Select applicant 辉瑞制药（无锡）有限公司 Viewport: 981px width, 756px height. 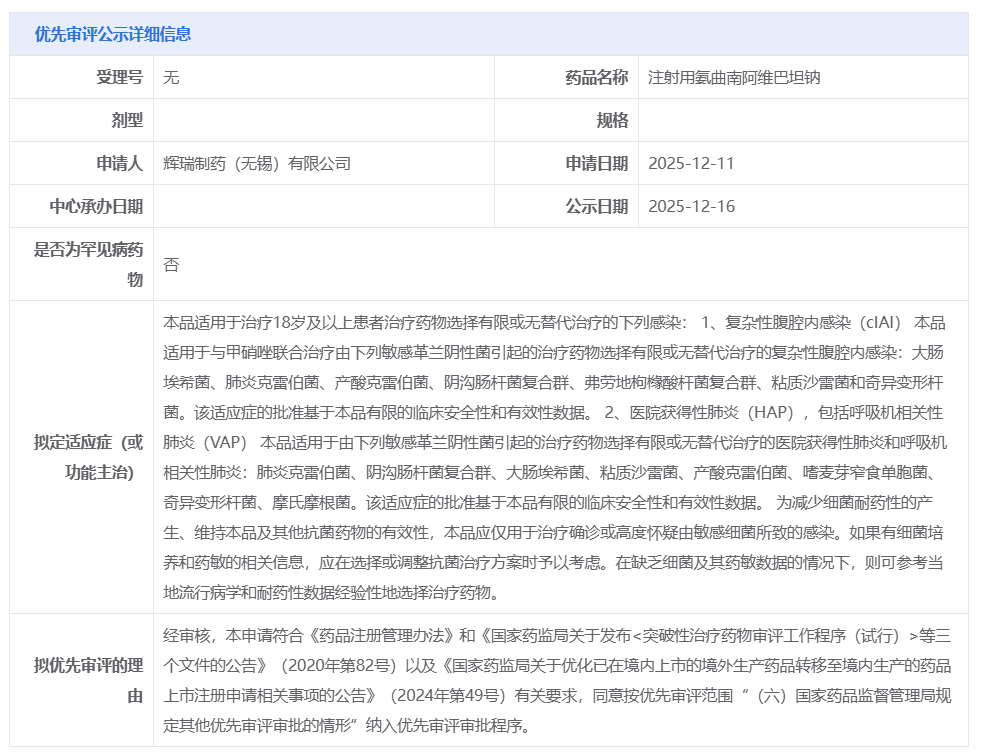257,163
